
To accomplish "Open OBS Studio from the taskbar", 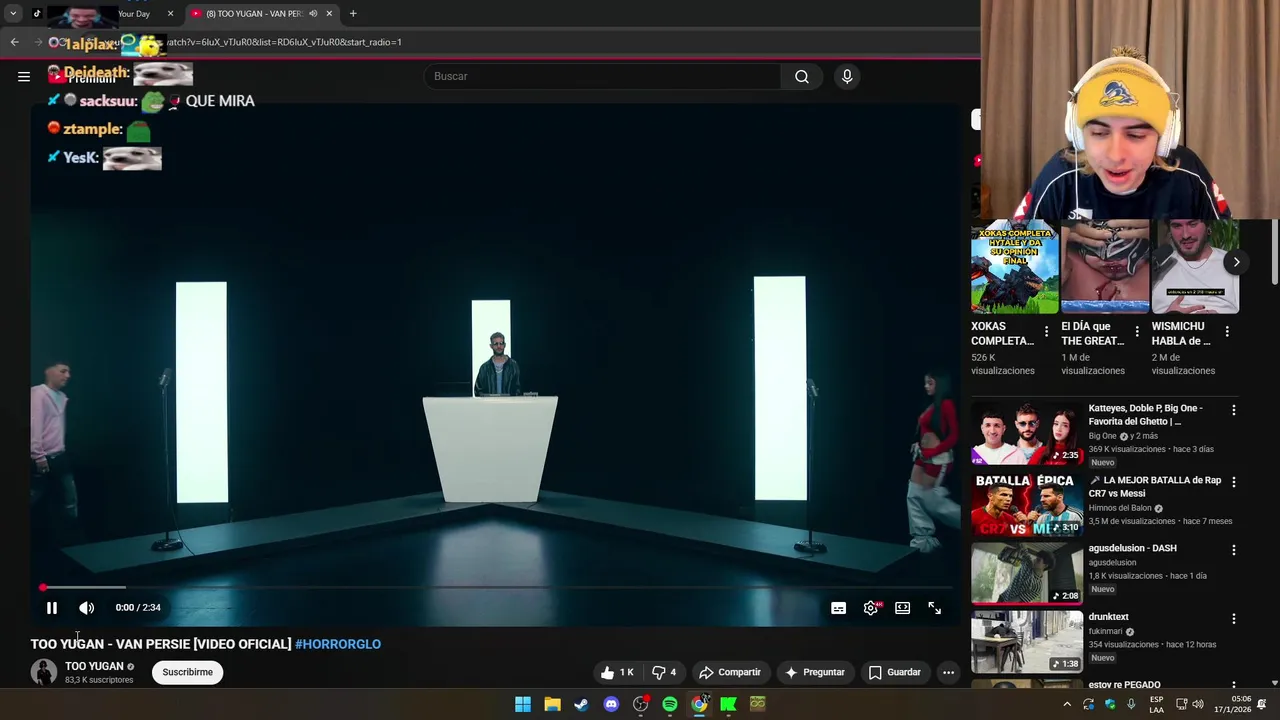I will (x=641, y=704).
